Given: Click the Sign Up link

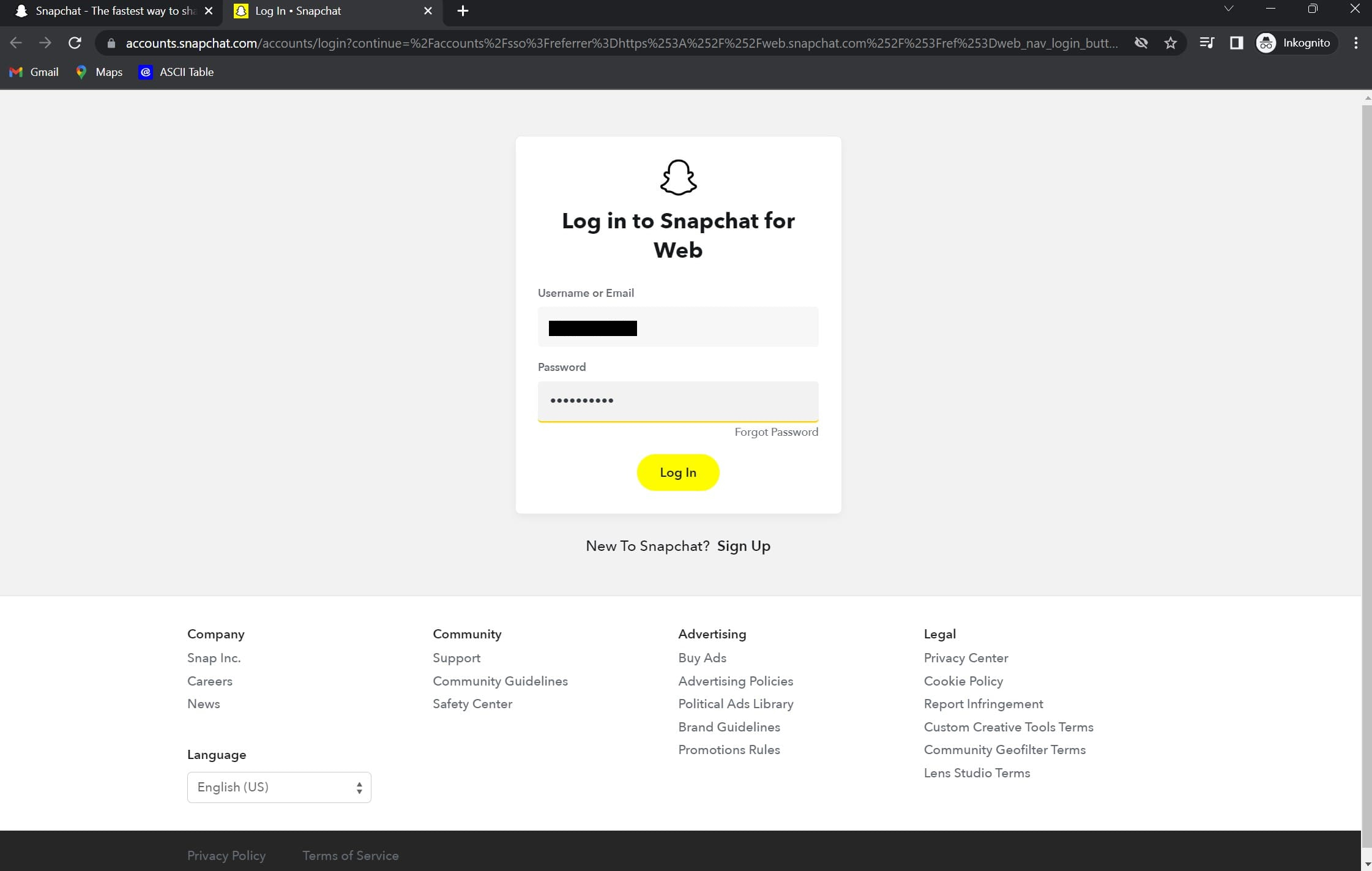Looking at the screenshot, I should tap(744, 546).
